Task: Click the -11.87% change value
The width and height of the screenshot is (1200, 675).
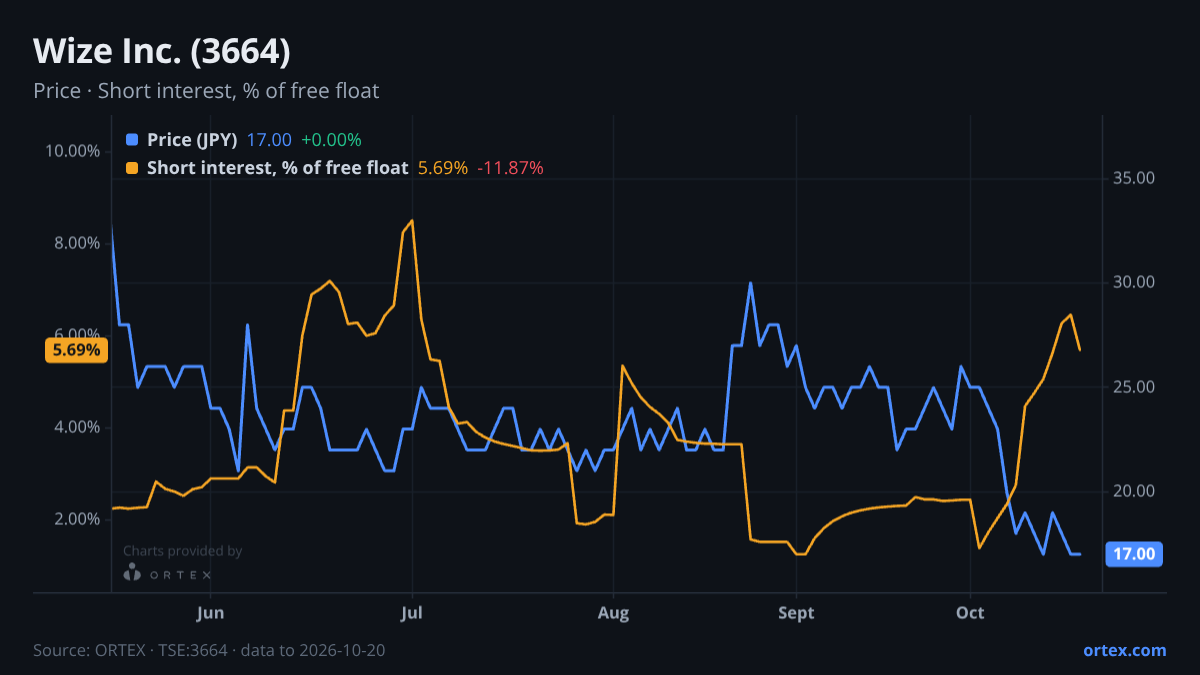Action: click(510, 168)
